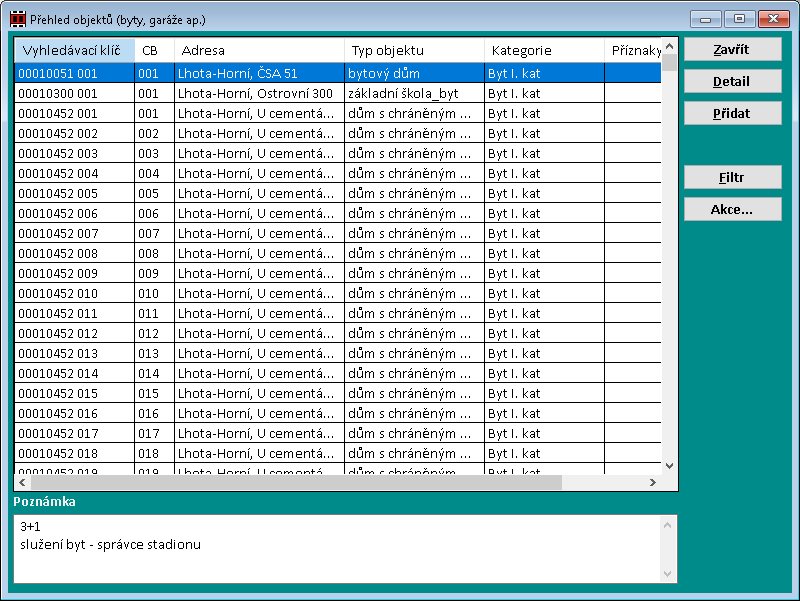Sort by the Vyhledávací klíč column header
The width and height of the screenshot is (800, 601).
coord(74,50)
